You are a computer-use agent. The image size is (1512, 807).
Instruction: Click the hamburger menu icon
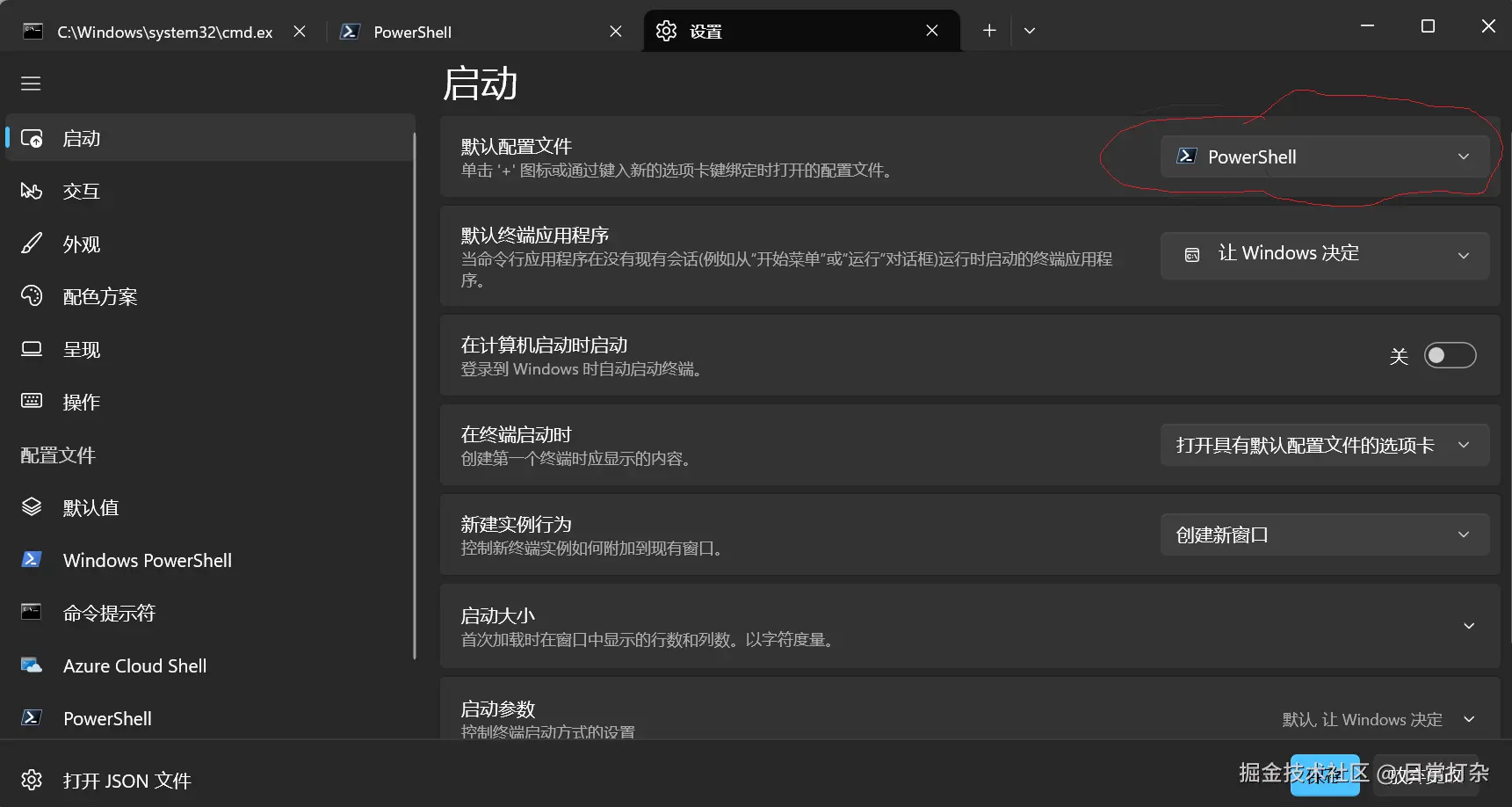pos(31,83)
